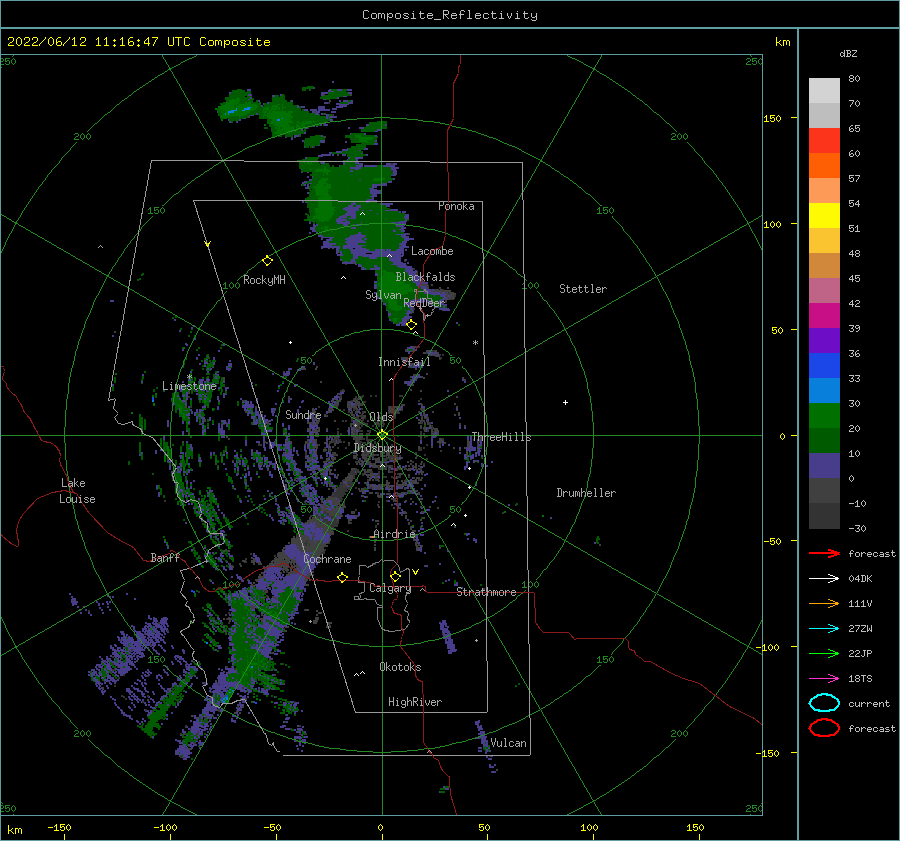Click the Okotoks city label
The width and height of the screenshot is (900, 841).
coord(400,667)
